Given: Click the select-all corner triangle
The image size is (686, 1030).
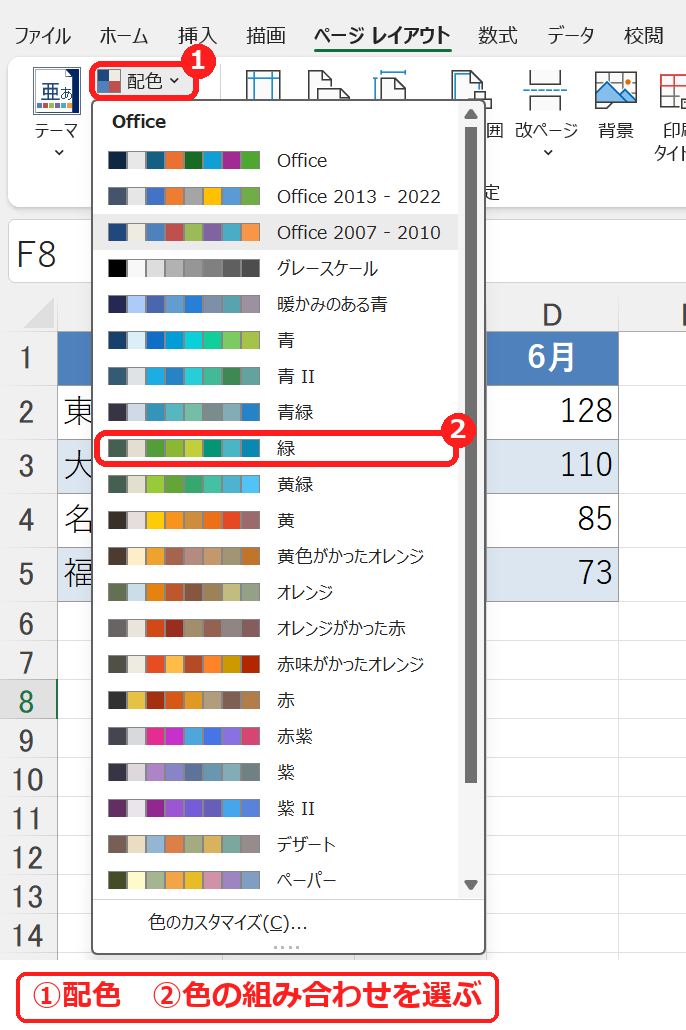Looking at the screenshot, I should coord(39,313).
